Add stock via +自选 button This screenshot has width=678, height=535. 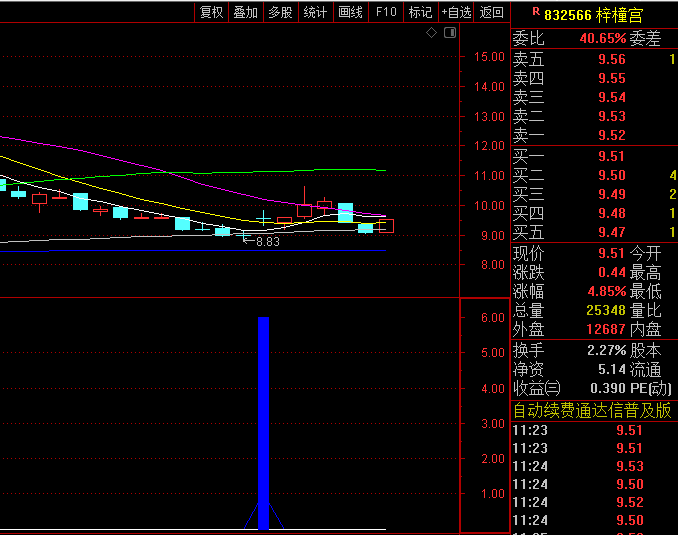pyautogui.click(x=456, y=12)
